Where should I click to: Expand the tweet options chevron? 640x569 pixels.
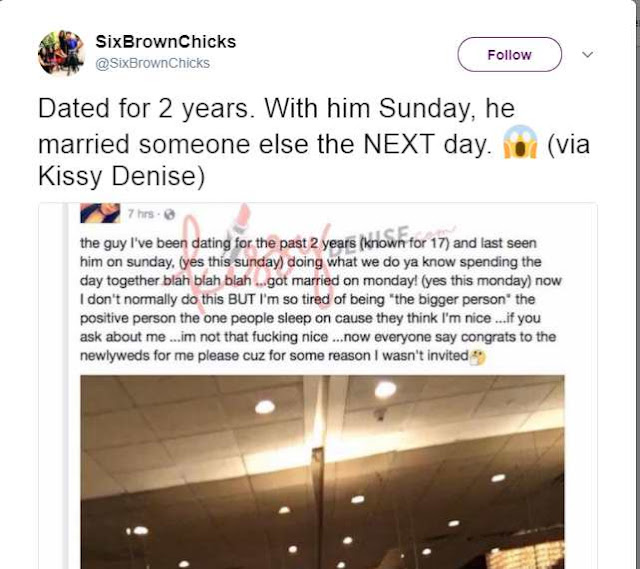587,54
